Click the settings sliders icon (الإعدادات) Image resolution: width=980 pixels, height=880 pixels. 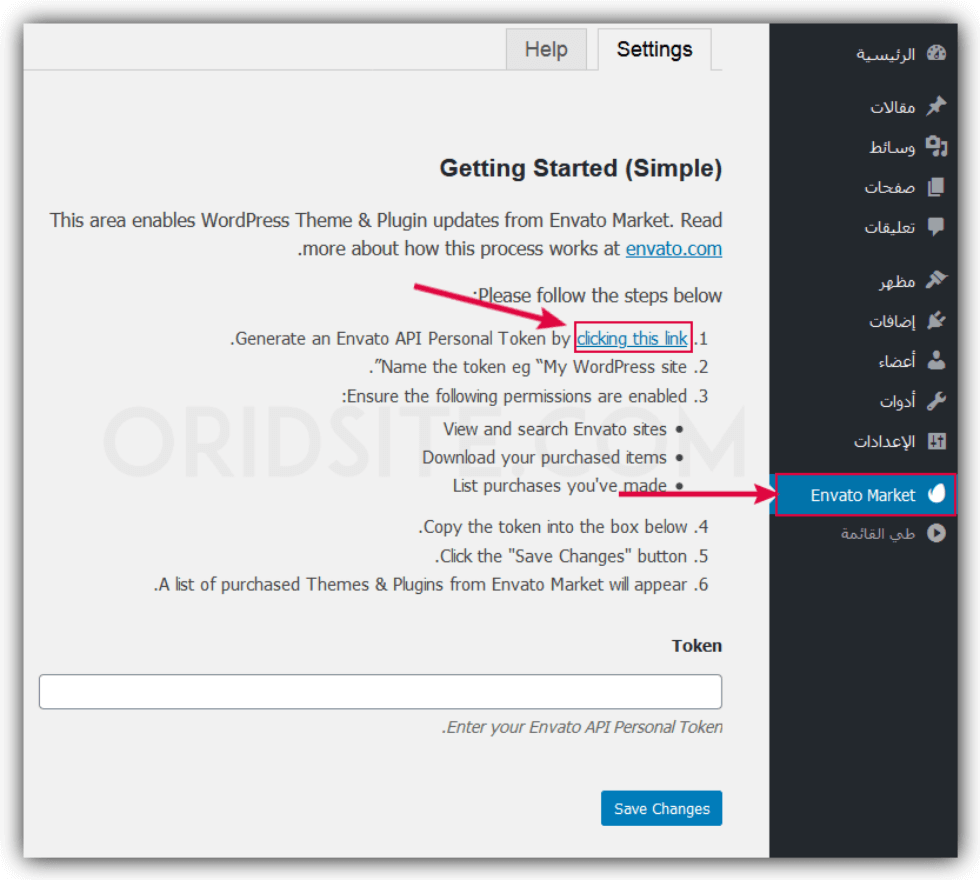(936, 441)
